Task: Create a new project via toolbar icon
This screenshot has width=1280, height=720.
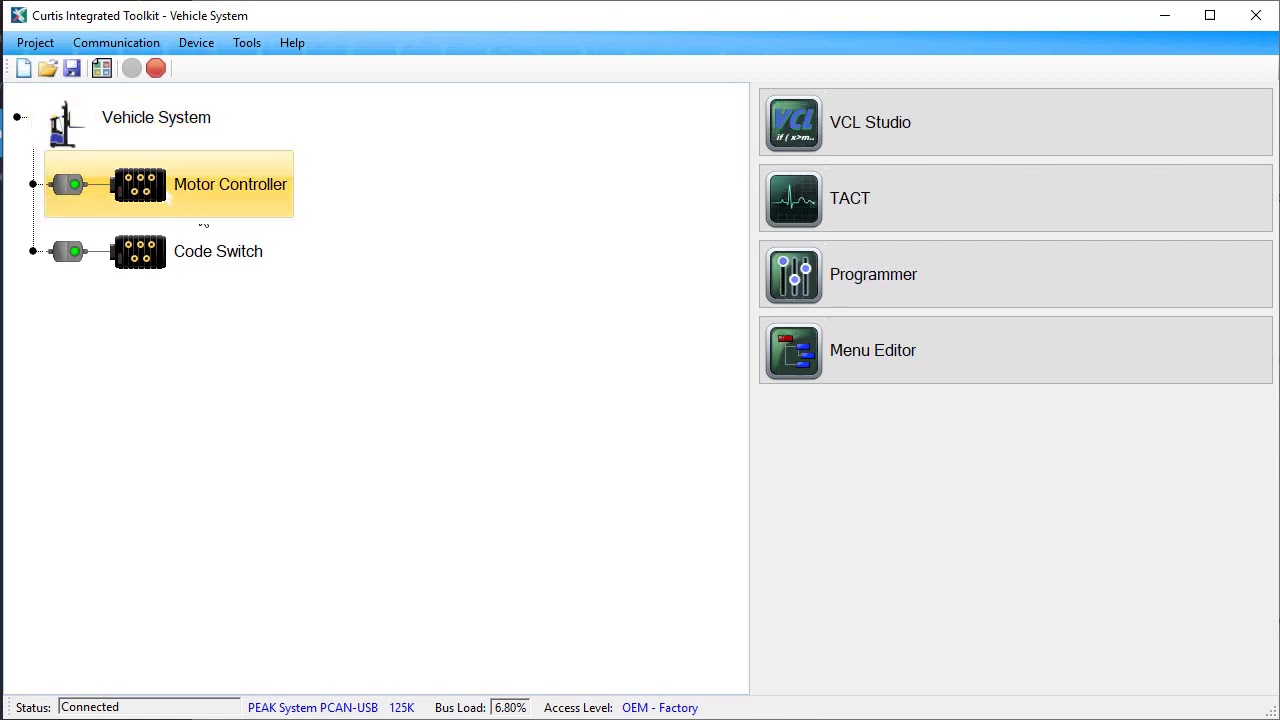Action: pos(24,68)
